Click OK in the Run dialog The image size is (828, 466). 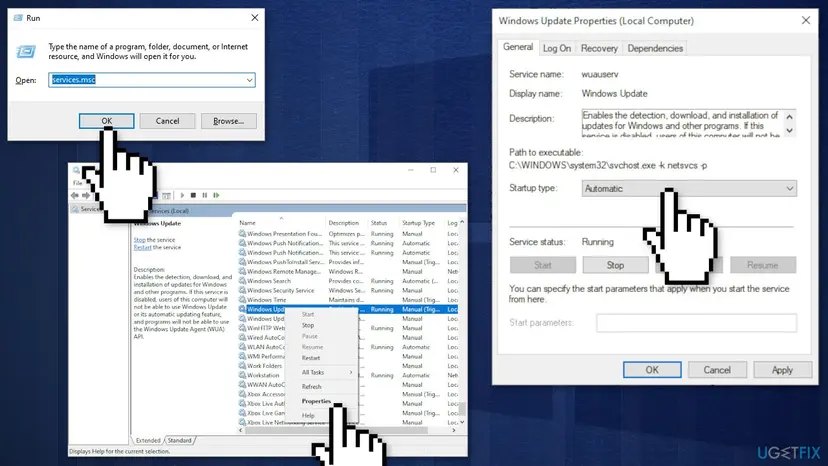pos(107,121)
